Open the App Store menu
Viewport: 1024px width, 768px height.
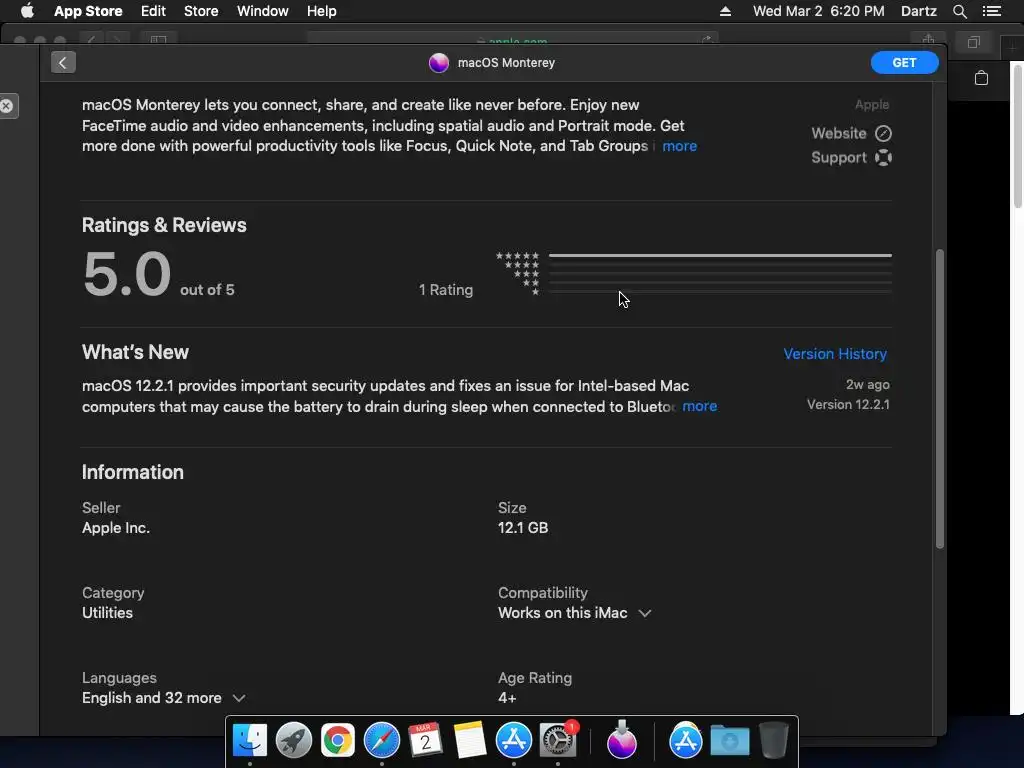88,11
